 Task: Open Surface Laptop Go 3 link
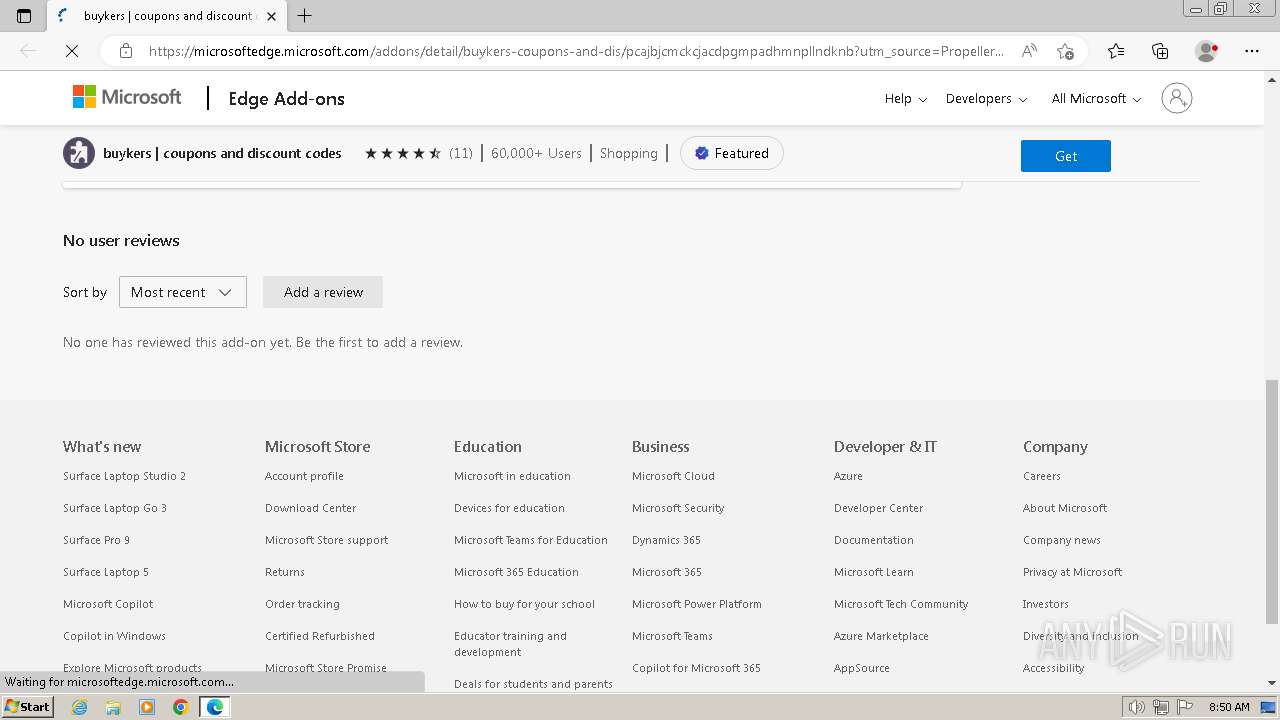pos(115,508)
